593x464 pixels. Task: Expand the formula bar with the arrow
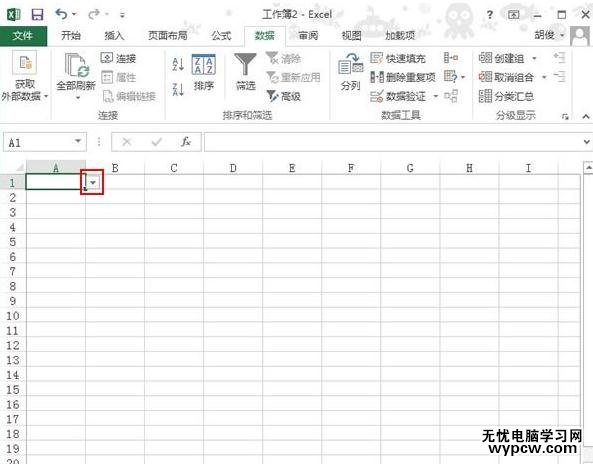(586, 142)
